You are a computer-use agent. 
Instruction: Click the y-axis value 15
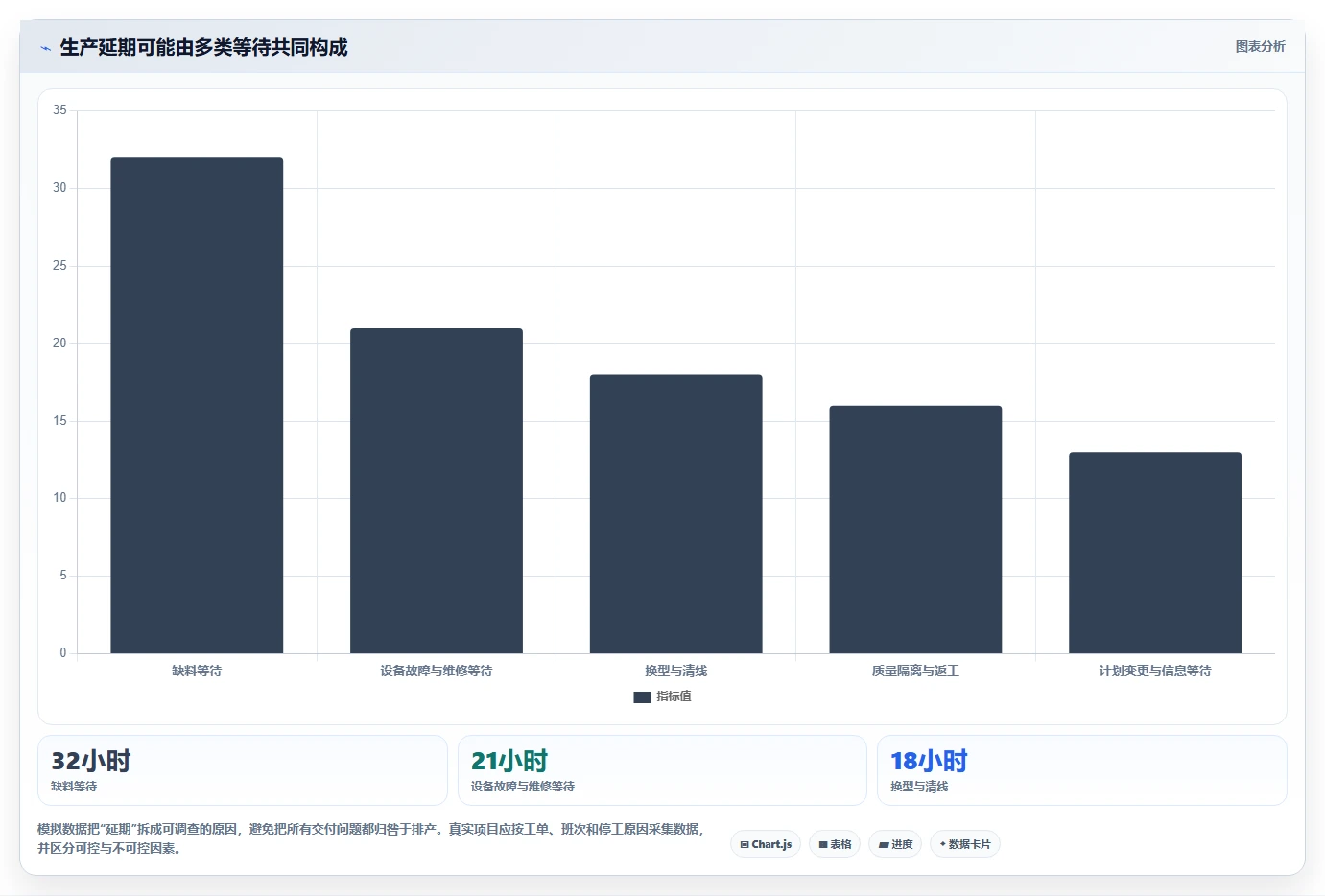tap(59, 421)
